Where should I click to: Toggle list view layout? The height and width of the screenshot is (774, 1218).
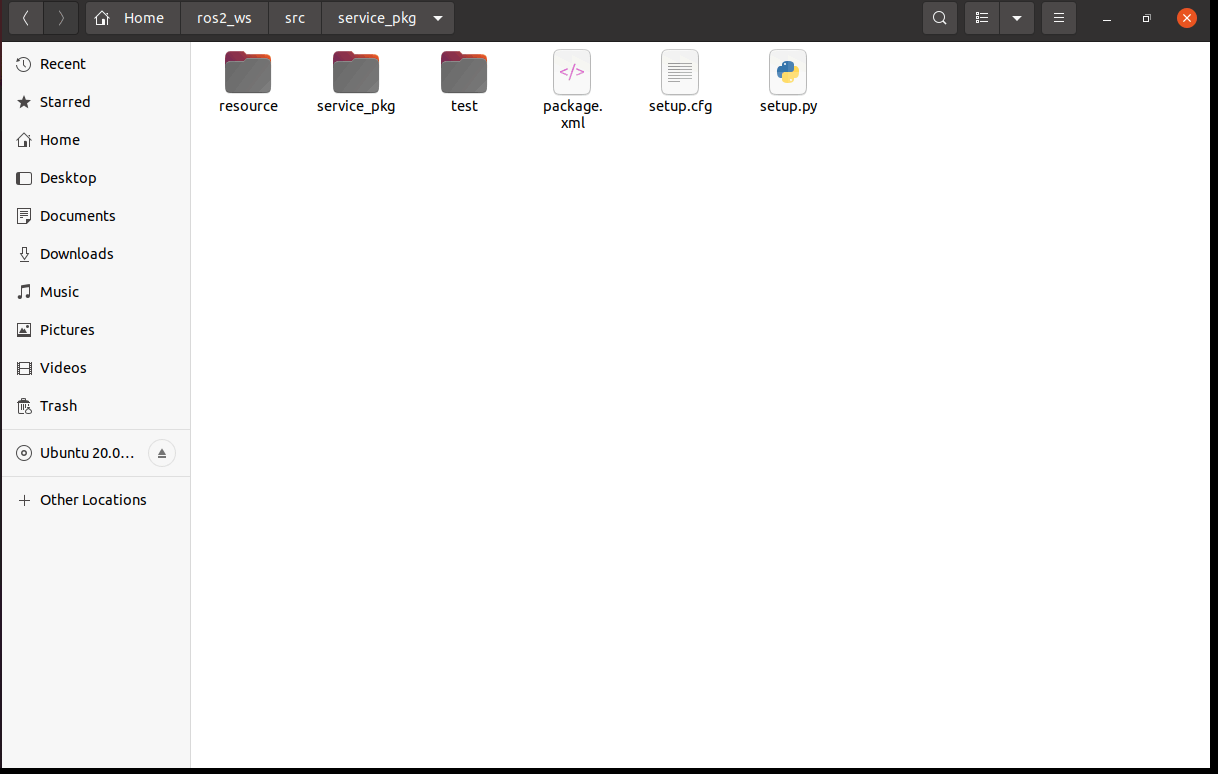(x=982, y=18)
